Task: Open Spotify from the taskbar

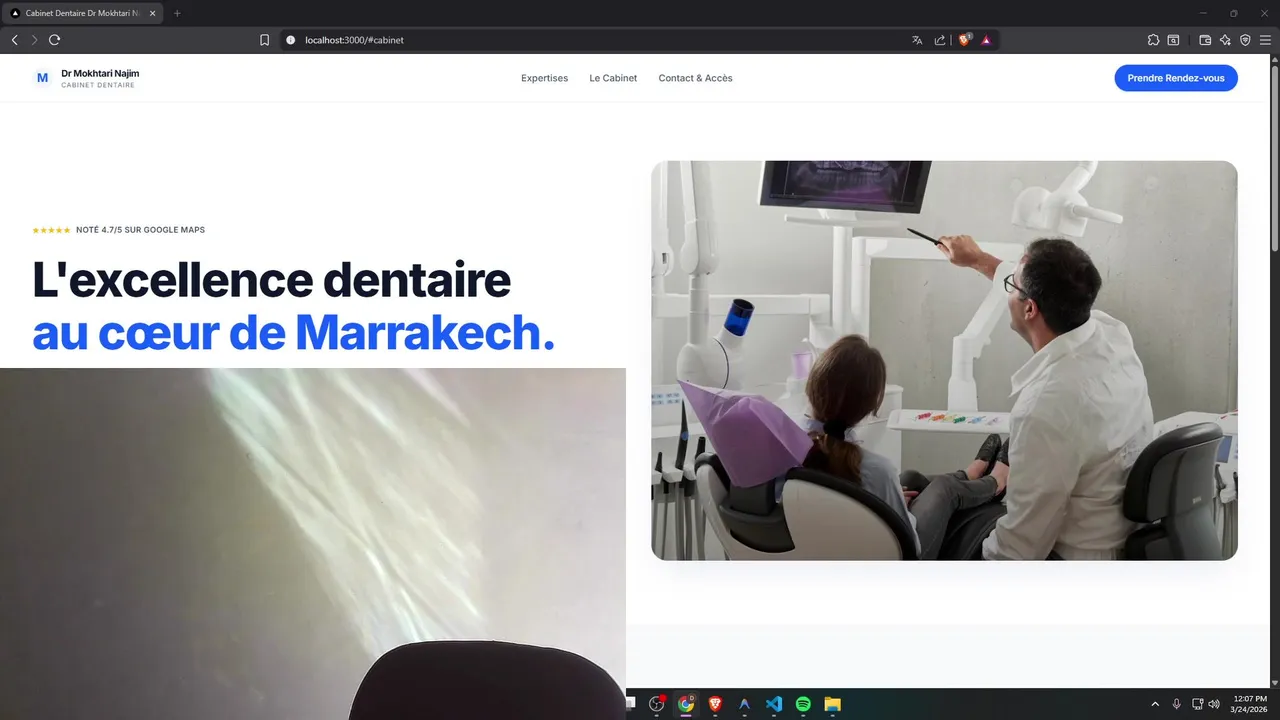Action: pyautogui.click(x=803, y=704)
